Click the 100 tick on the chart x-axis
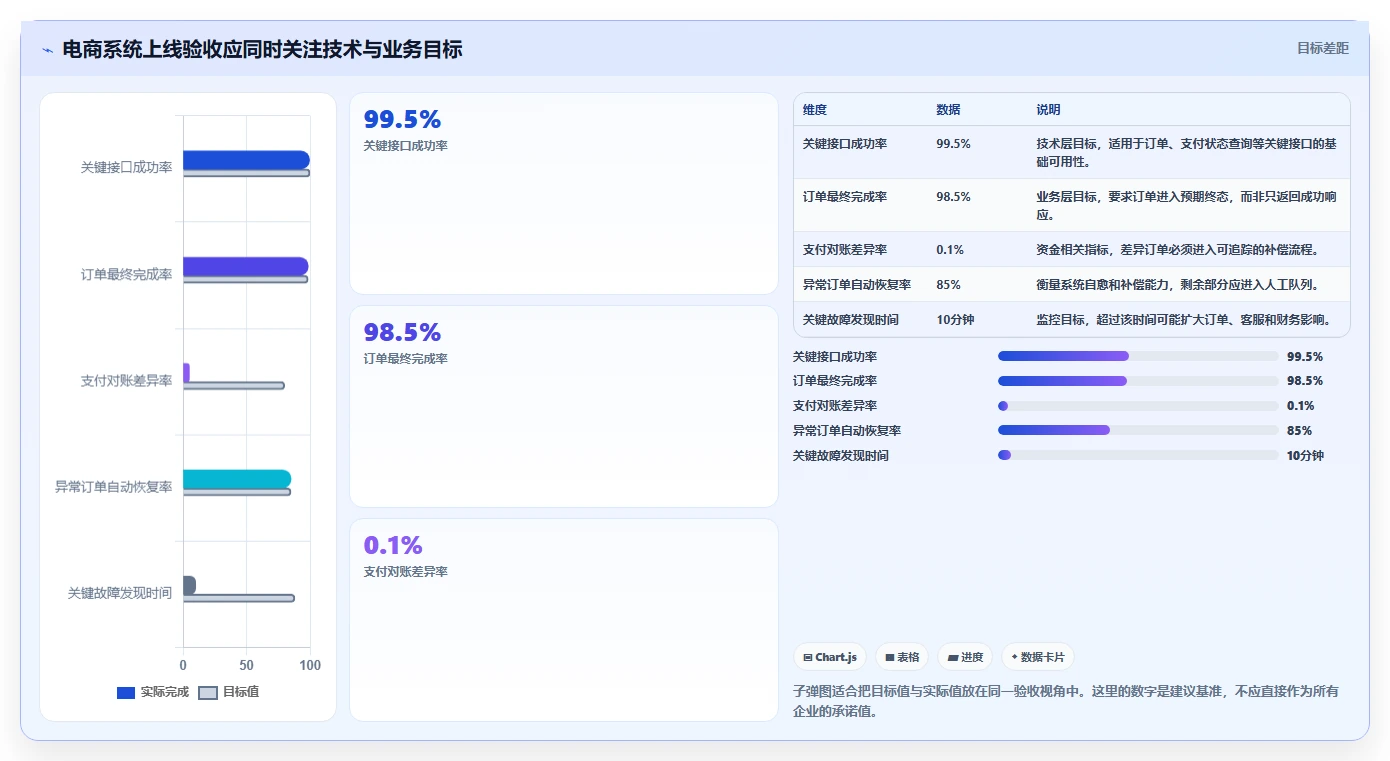Viewport: 1390px width, 761px height. pyautogui.click(x=310, y=665)
